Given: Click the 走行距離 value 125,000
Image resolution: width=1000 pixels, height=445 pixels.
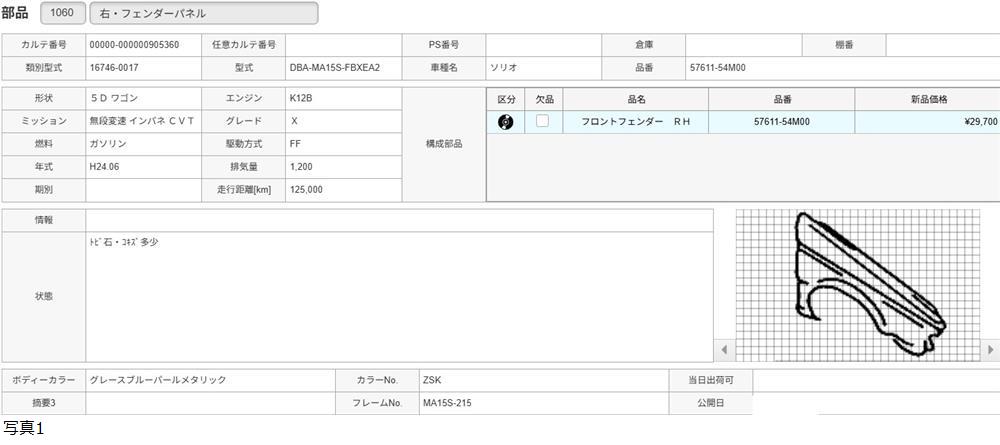Looking at the screenshot, I should [343, 190].
